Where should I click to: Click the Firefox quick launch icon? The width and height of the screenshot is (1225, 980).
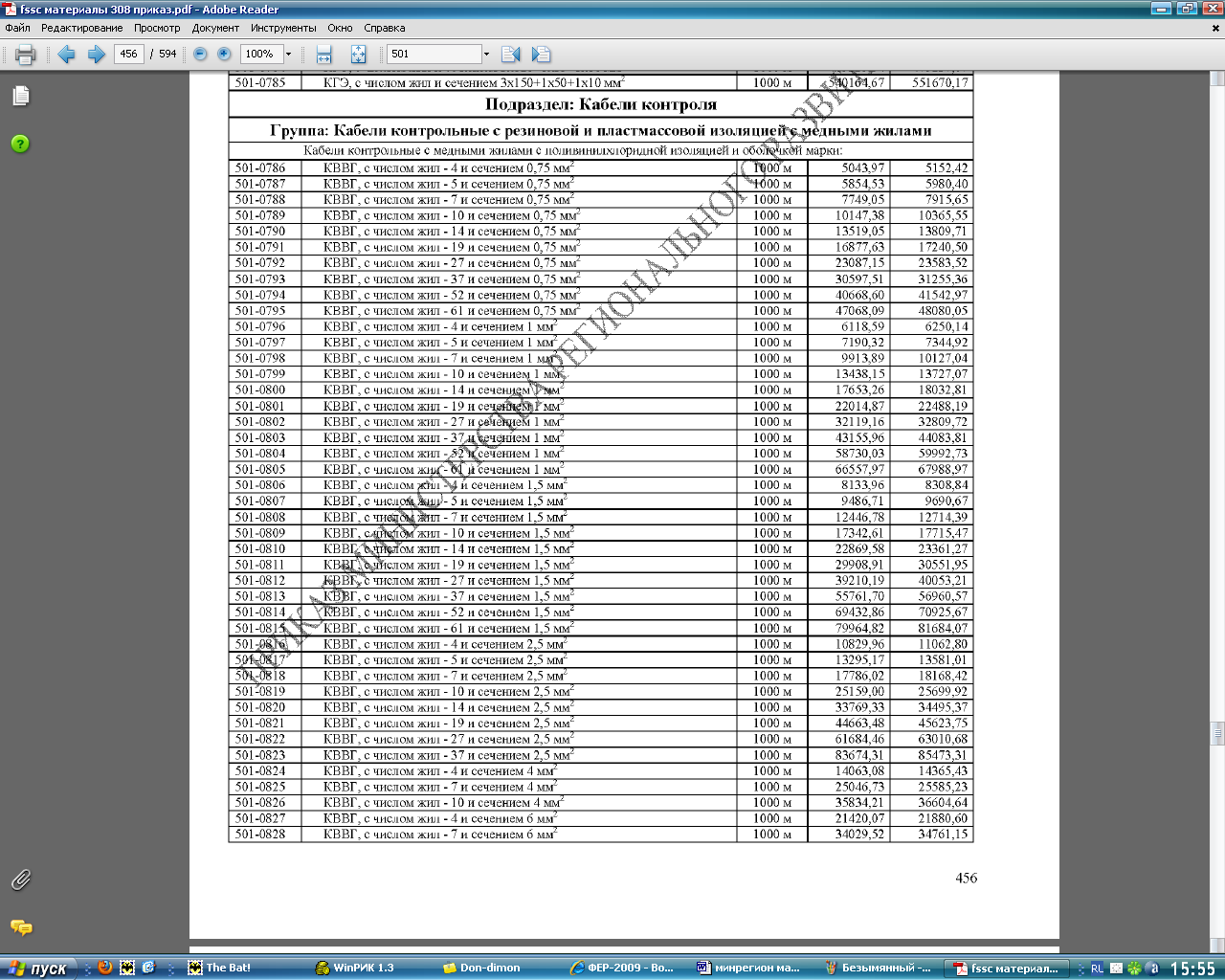coord(105,968)
